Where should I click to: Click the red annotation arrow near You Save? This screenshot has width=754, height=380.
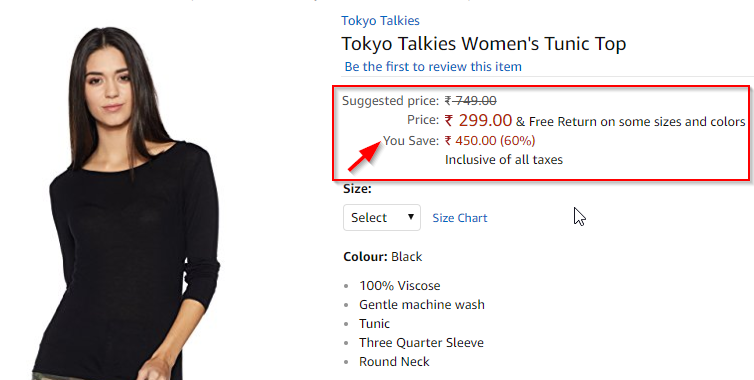pyautogui.click(x=364, y=157)
